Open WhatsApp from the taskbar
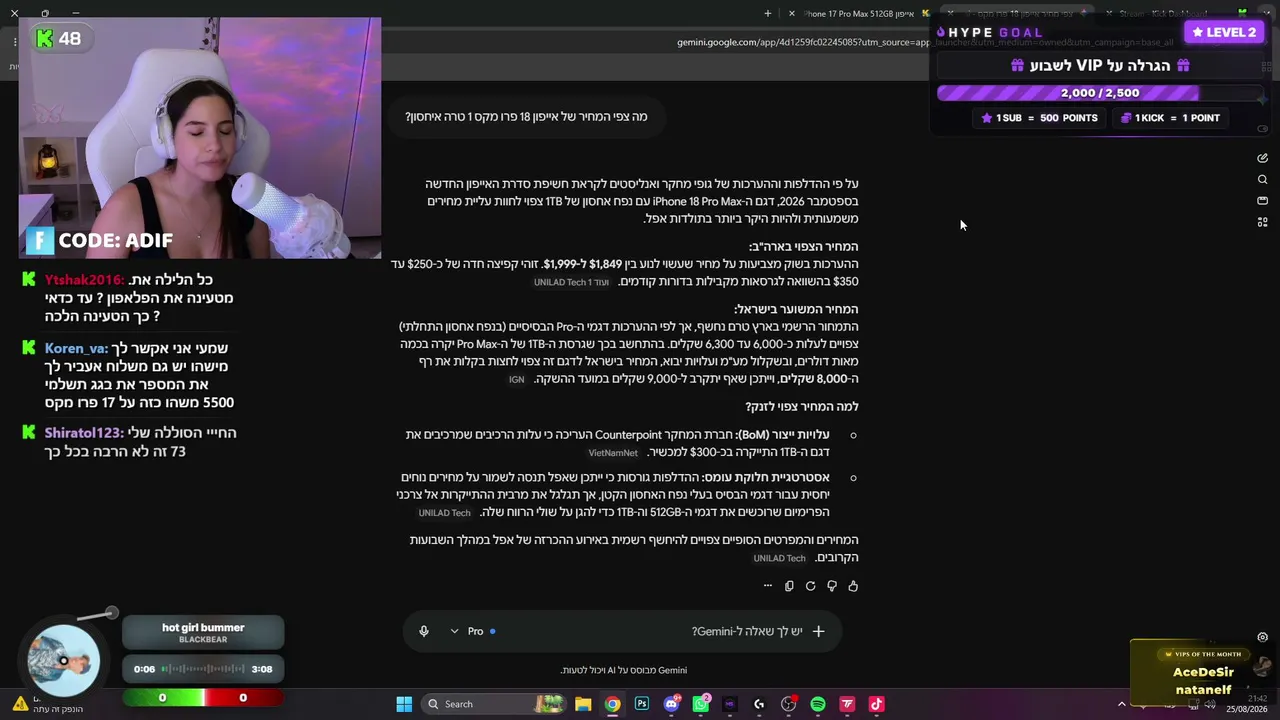The height and width of the screenshot is (720, 1280). pyautogui.click(x=701, y=704)
